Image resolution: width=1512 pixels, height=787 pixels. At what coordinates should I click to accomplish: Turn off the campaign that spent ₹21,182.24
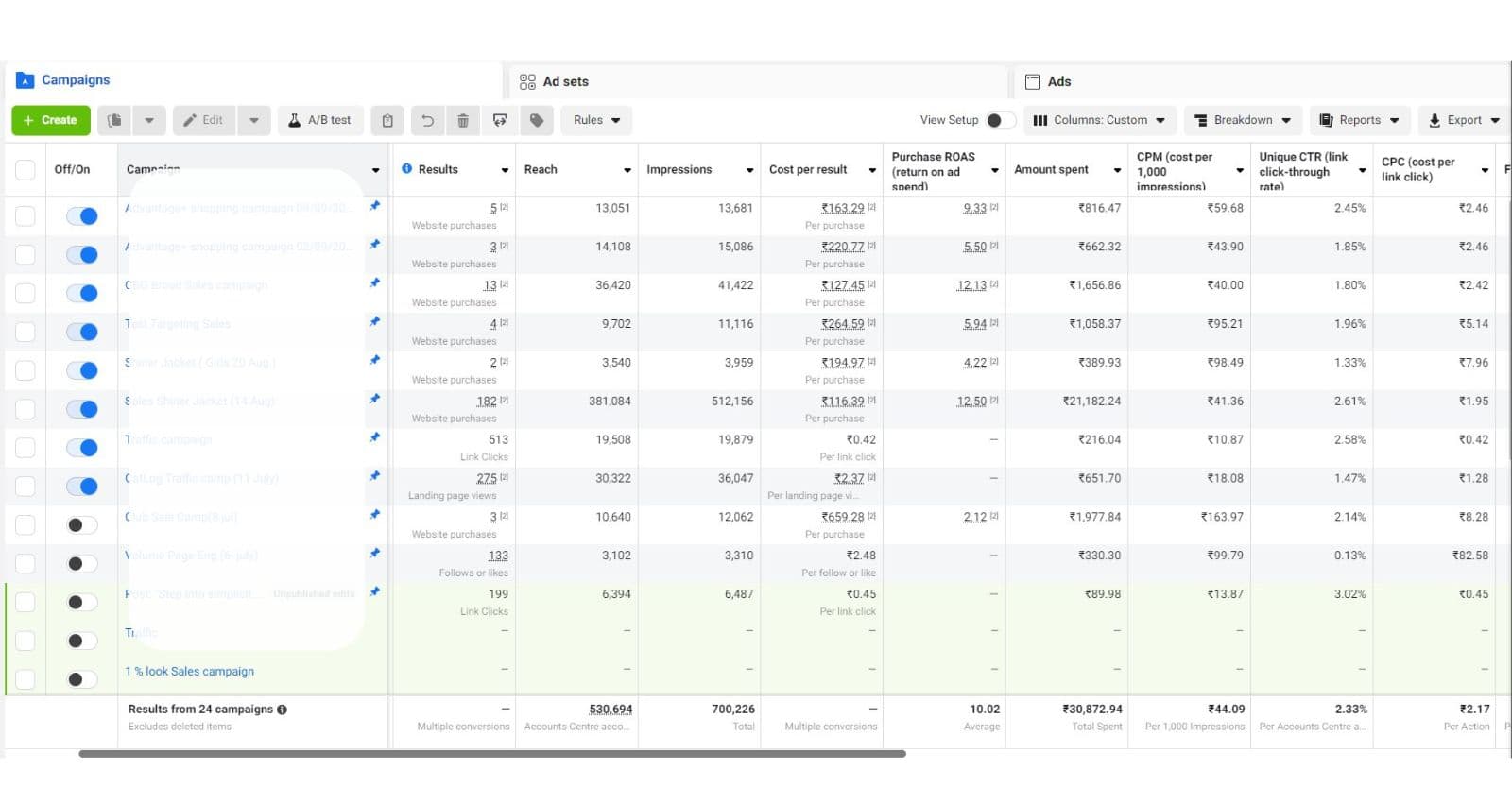[x=81, y=409]
